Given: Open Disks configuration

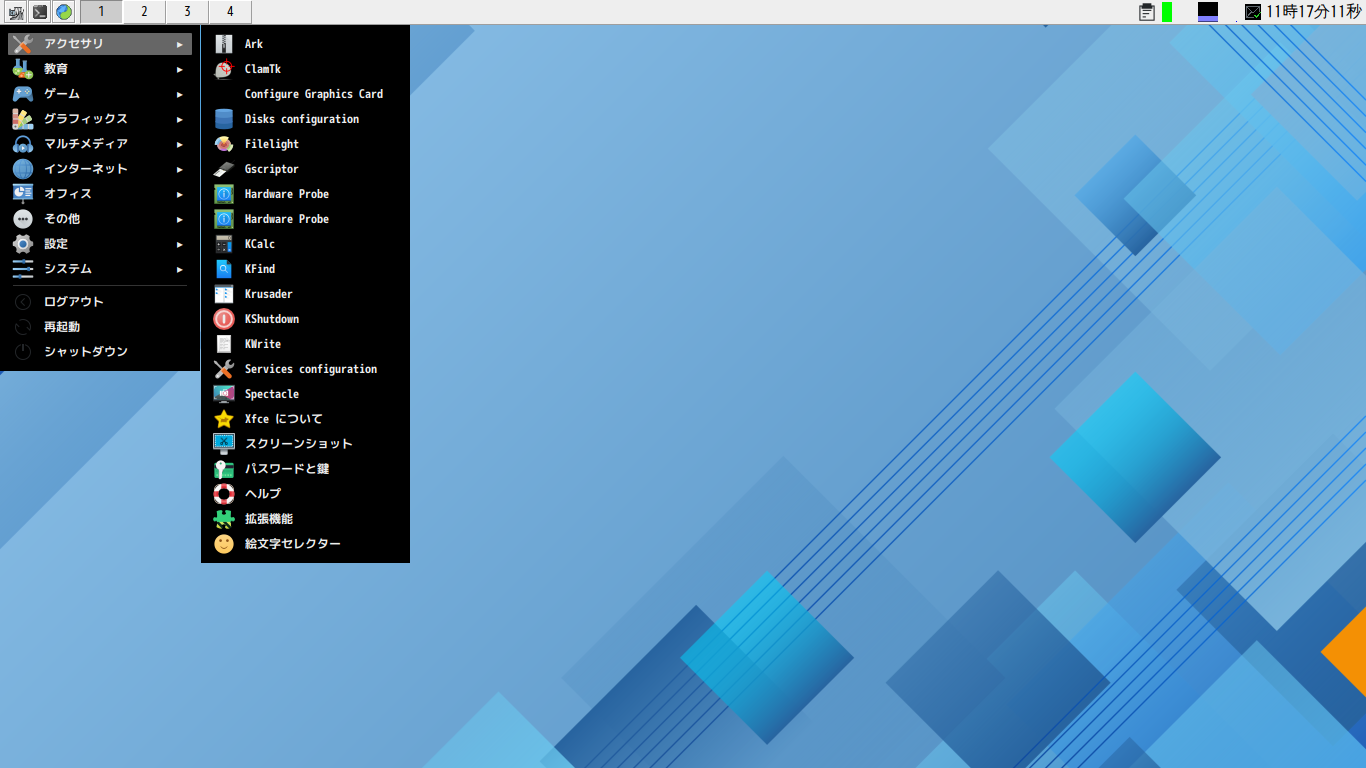Looking at the screenshot, I should point(305,119).
